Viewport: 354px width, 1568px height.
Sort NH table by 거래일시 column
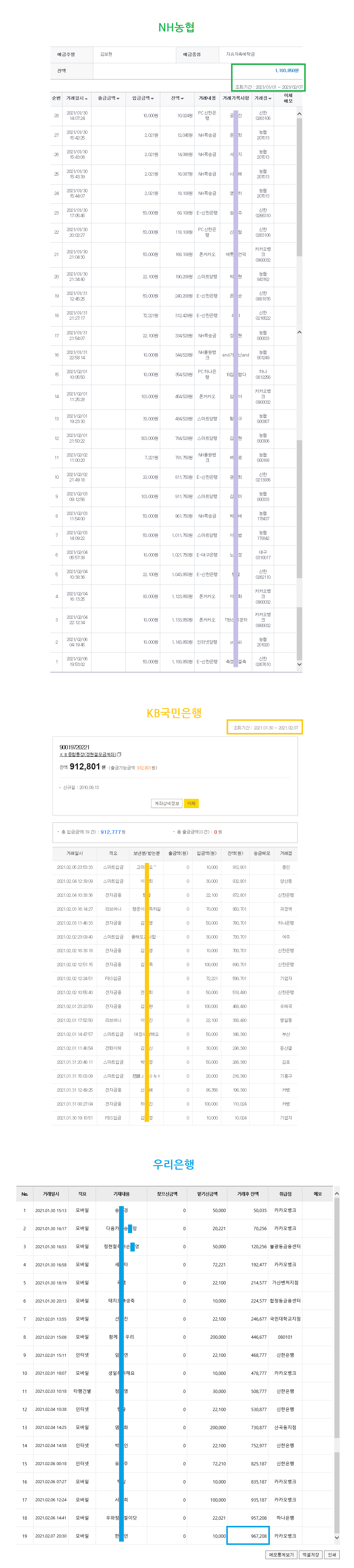tap(77, 98)
